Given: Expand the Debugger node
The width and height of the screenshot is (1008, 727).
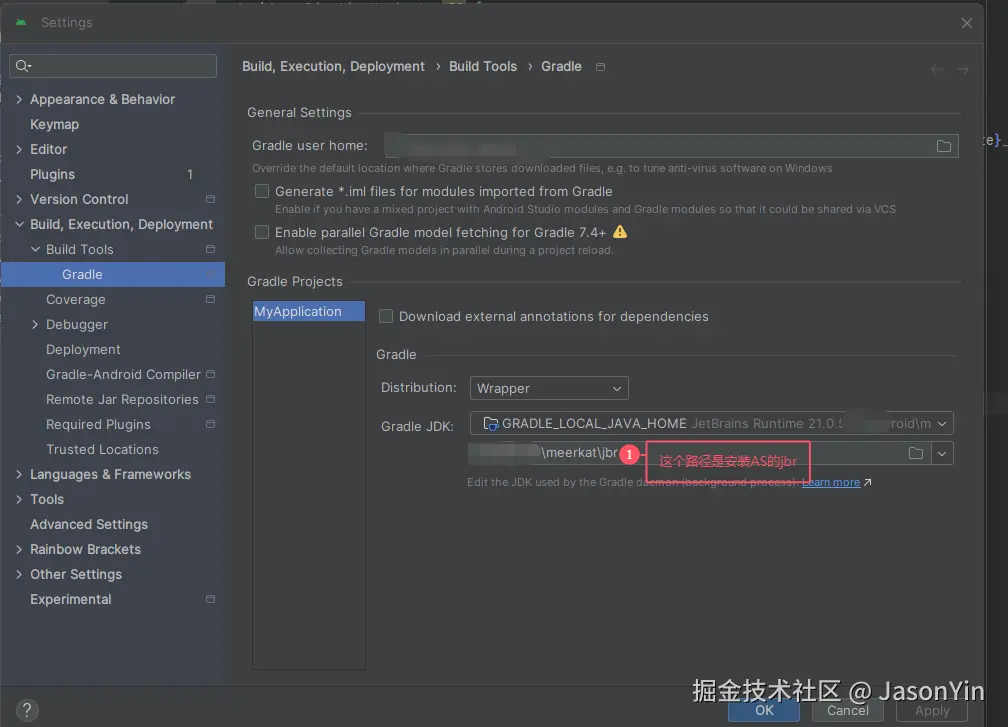Looking at the screenshot, I should click(35, 325).
